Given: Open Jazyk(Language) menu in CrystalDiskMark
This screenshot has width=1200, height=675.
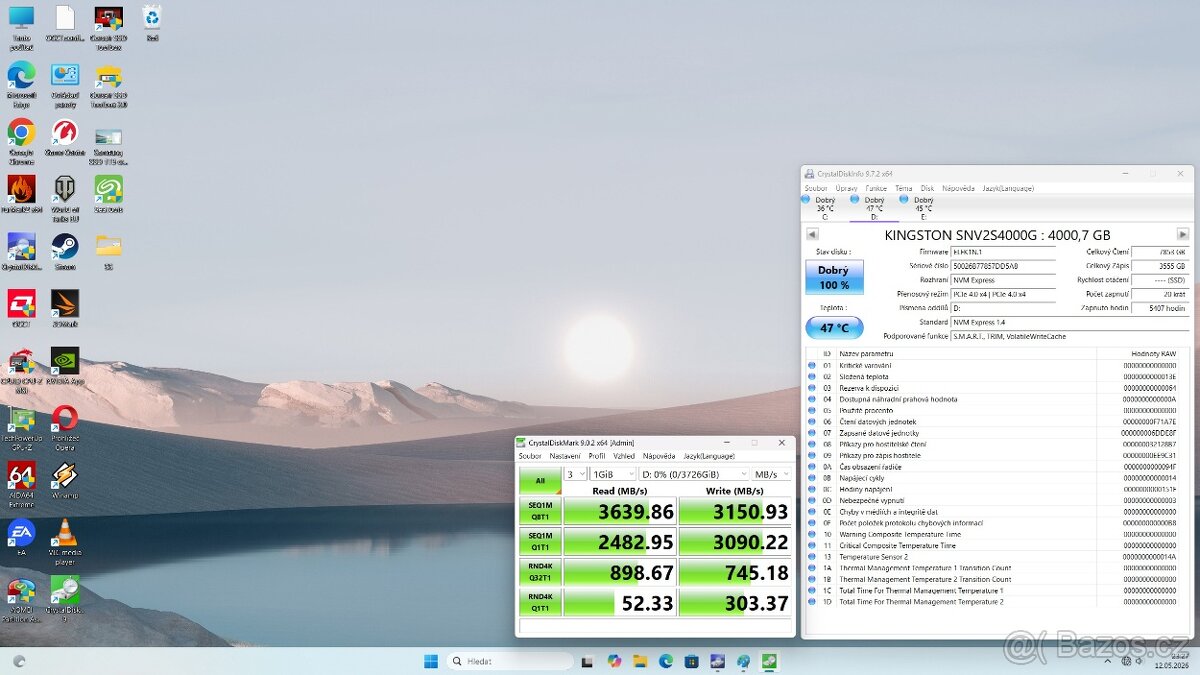Looking at the screenshot, I should [708, 456].
